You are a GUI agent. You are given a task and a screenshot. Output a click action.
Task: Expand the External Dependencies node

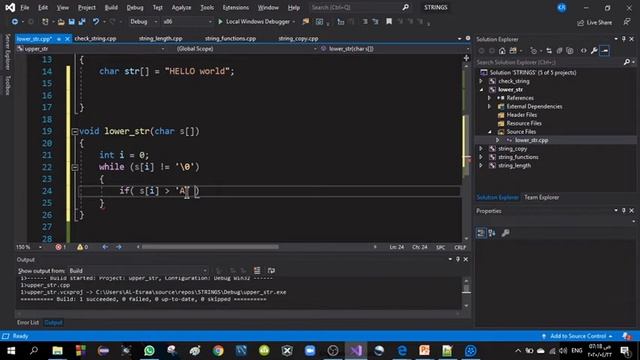489,107
